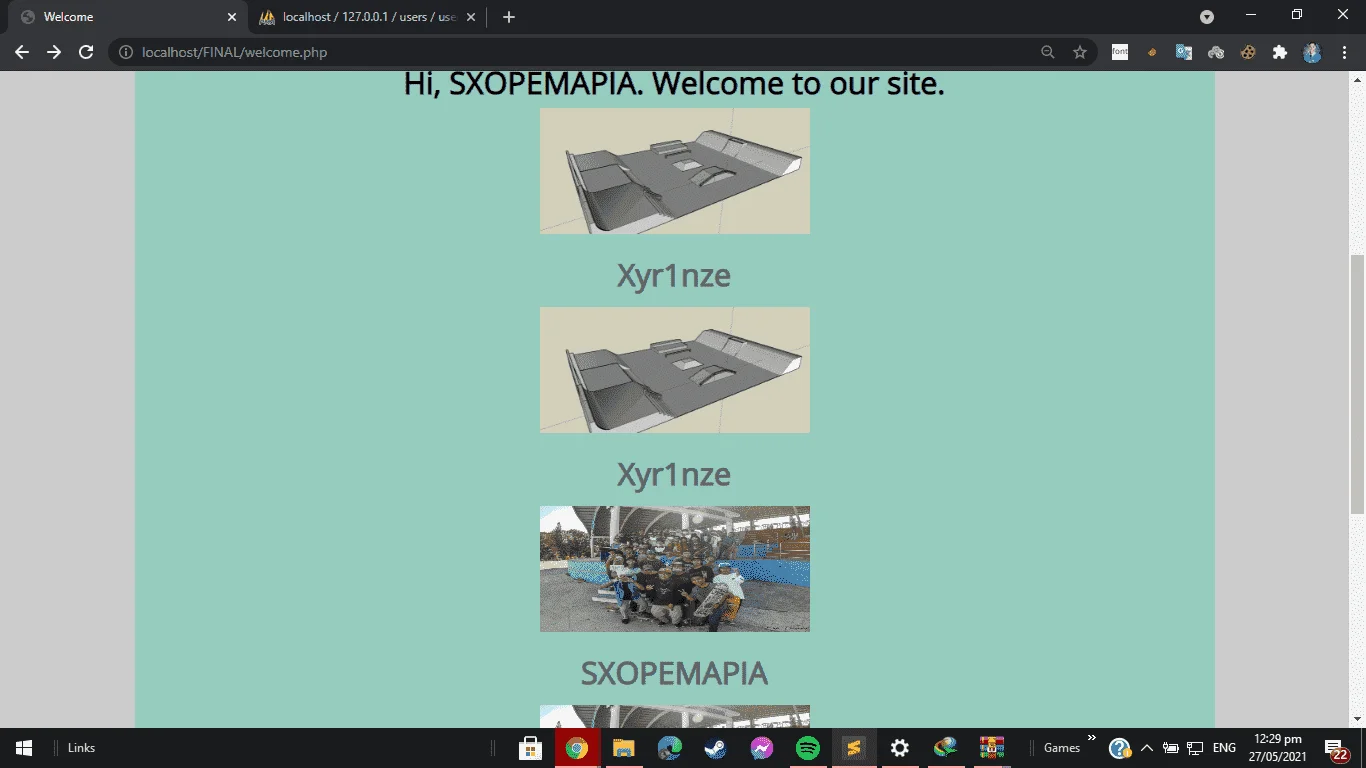
Task: Click the first Xyr1nze username label
Action: (x=674, y=276)
